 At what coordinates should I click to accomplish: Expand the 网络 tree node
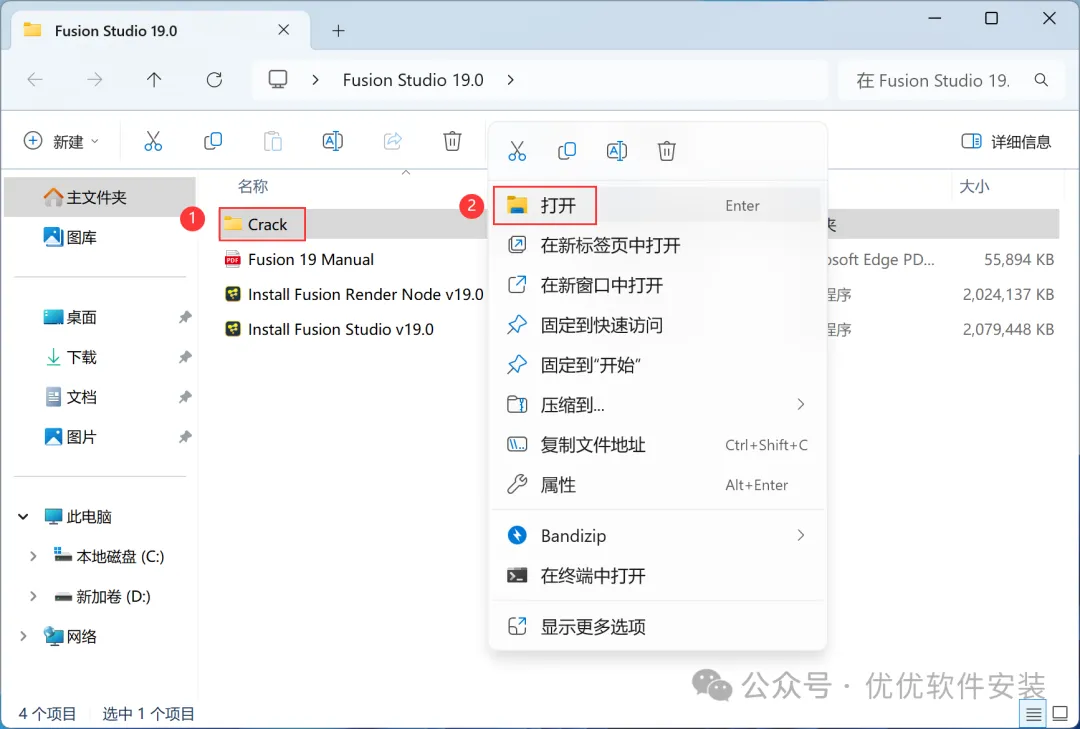coord(23,636)
